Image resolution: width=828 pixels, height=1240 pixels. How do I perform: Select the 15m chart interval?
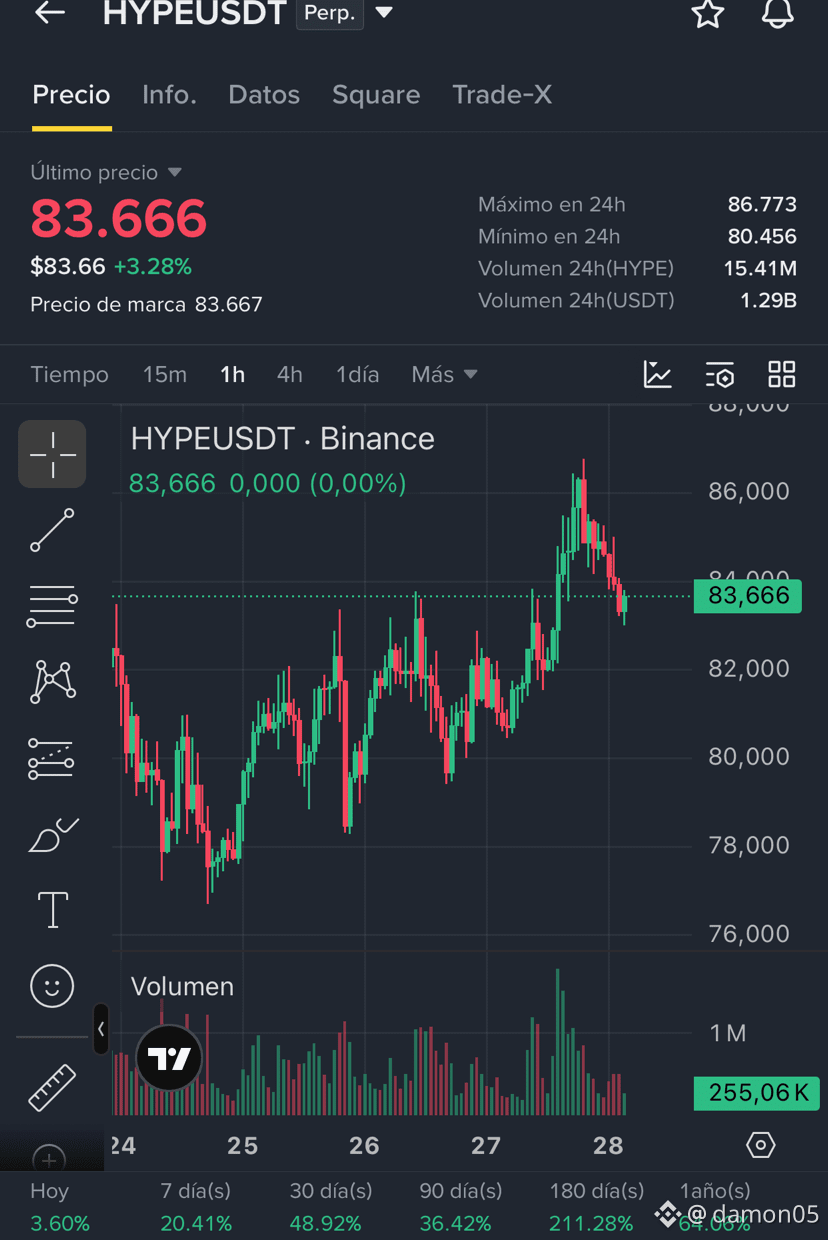pyautogui.click(x=165, y=375)
